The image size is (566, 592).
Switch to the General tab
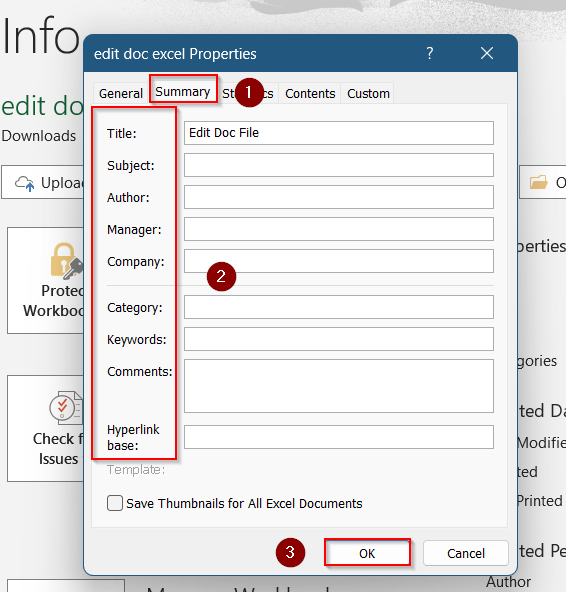click(x=121, y=93)
